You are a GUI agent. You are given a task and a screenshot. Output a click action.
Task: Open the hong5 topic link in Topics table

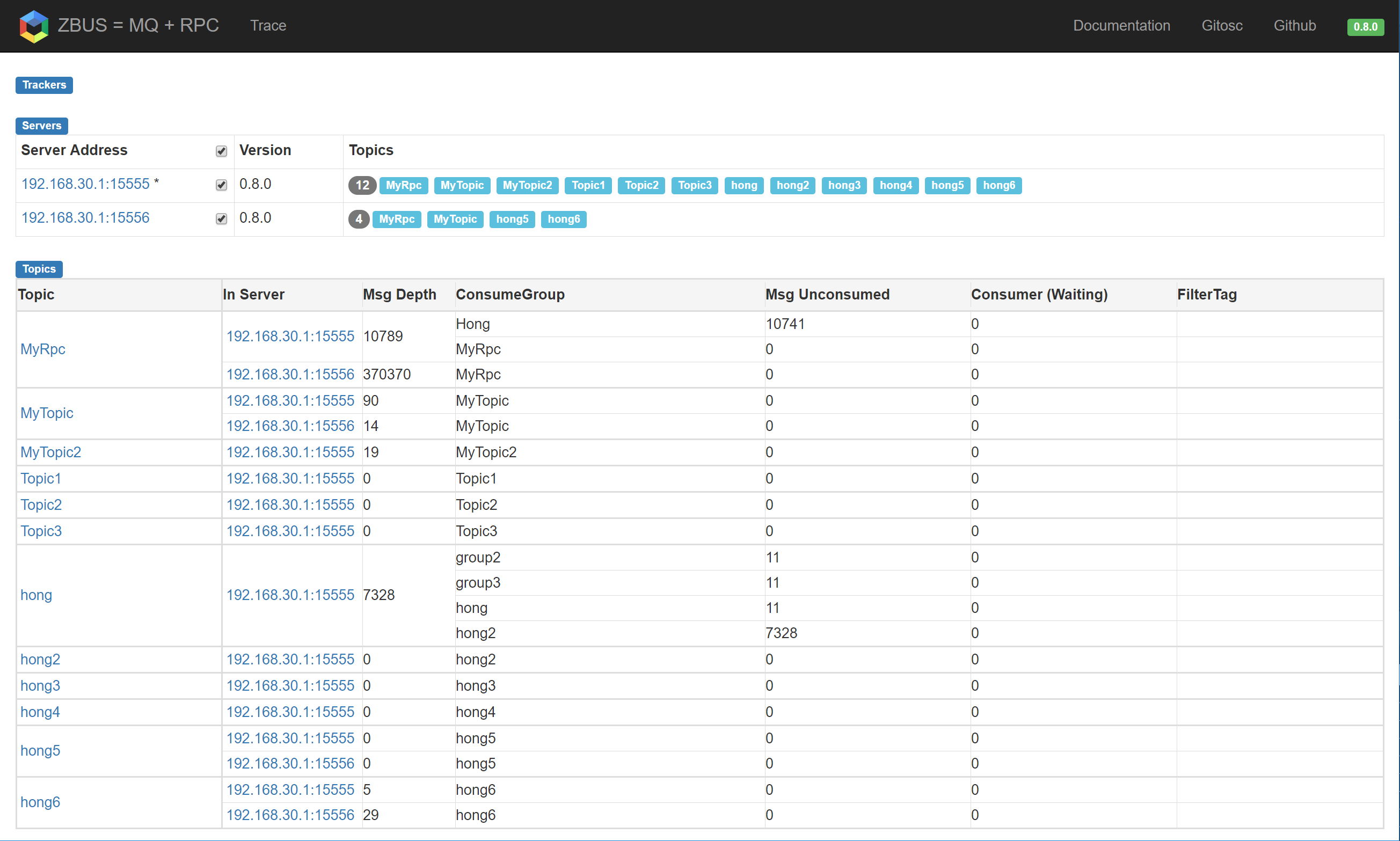click(x=40, y=751)
